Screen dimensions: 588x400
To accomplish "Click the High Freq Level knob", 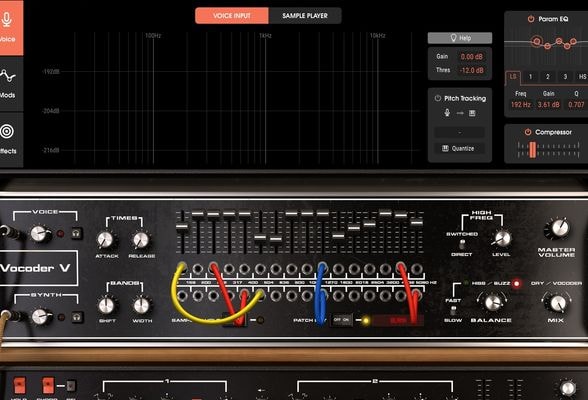I will tap(502, 238).
